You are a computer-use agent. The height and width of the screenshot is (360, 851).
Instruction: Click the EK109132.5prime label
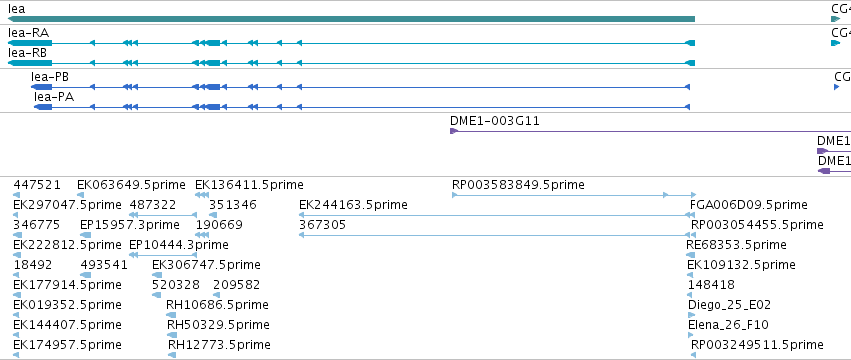point(741,265)
